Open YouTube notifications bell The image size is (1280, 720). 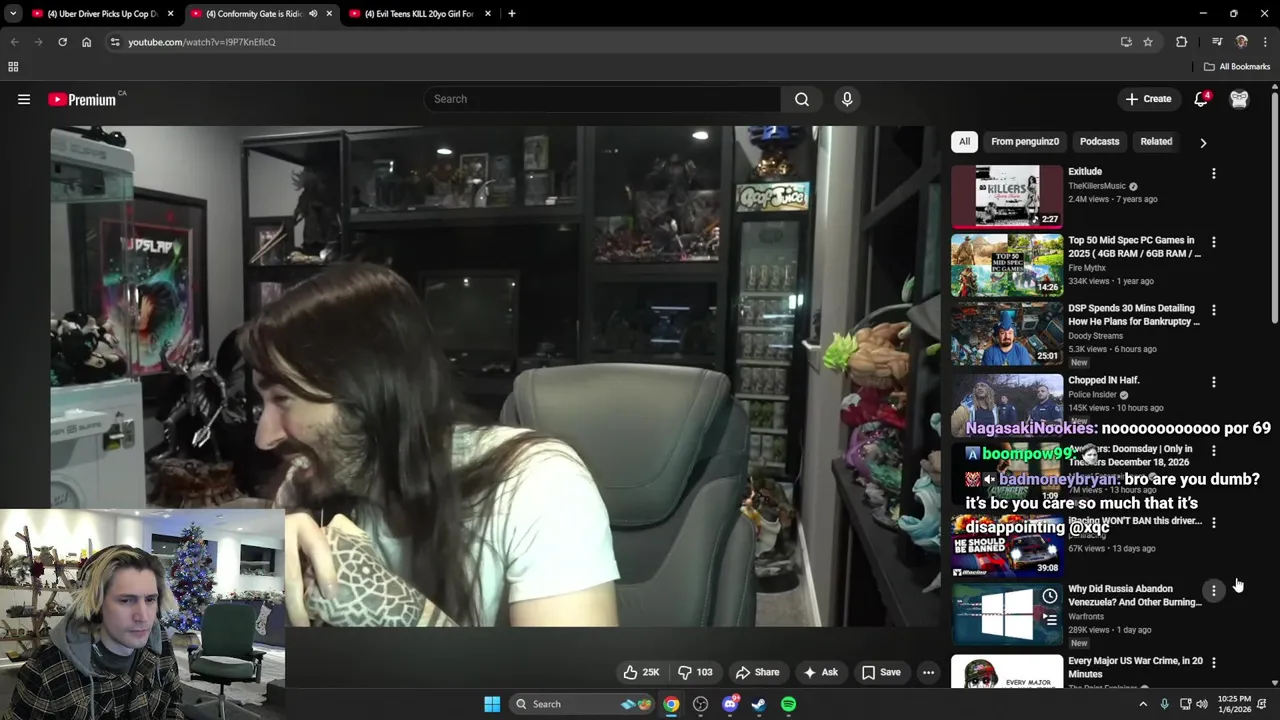(x=1201, y=99)
